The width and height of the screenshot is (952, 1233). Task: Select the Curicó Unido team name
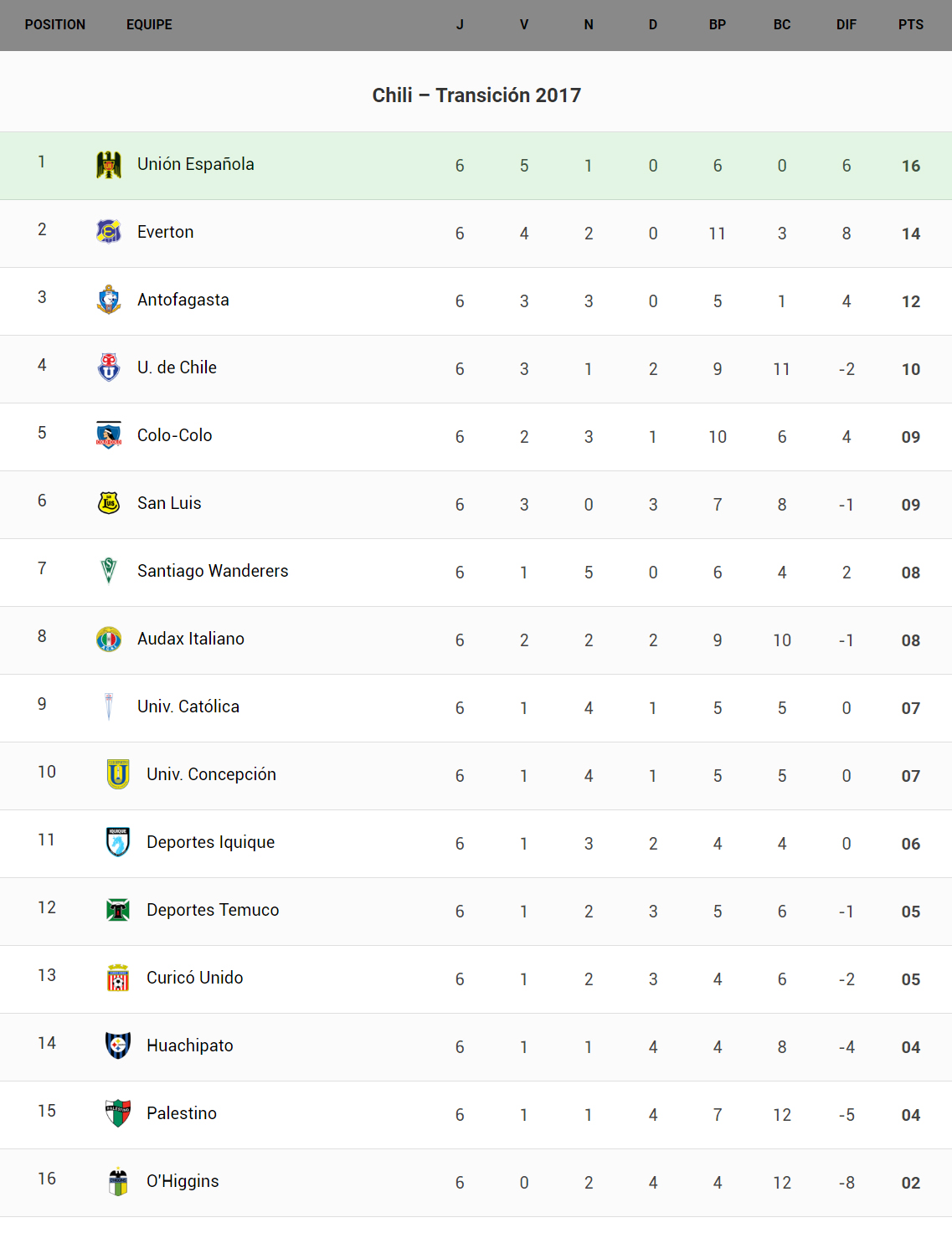click(194, 978)
